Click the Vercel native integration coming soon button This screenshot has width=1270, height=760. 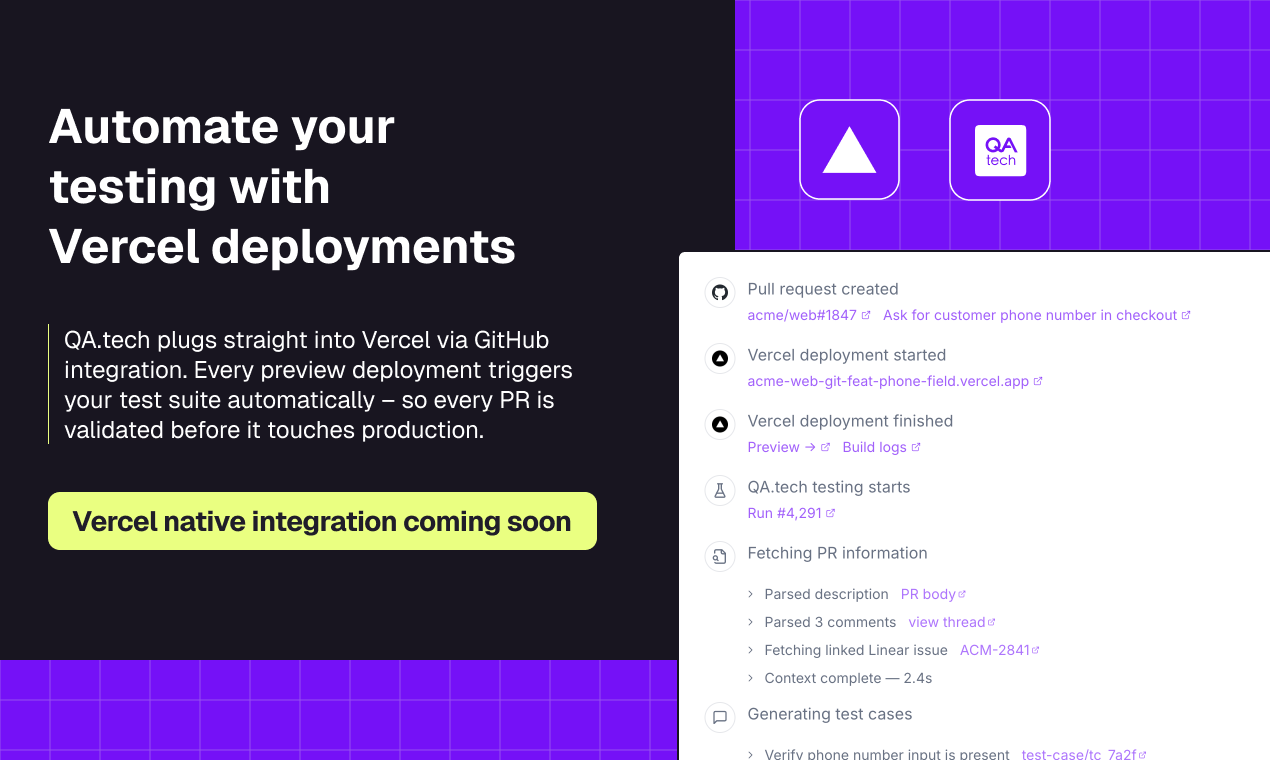pyautogui.click(x=322, y=520)
